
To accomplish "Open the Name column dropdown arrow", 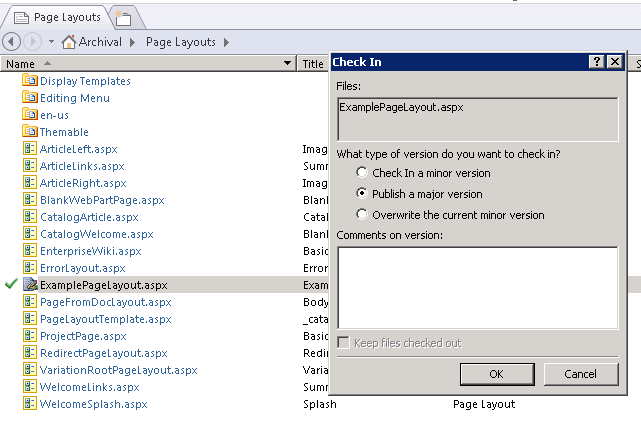I will (x=288, y=64).
